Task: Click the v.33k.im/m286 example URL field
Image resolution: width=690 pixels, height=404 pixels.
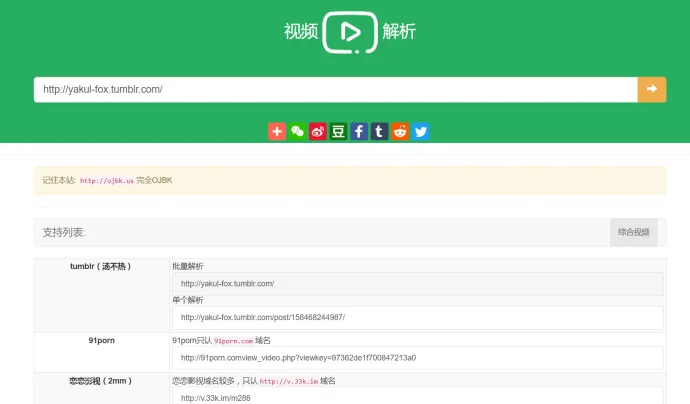Action: pos(418,396)
